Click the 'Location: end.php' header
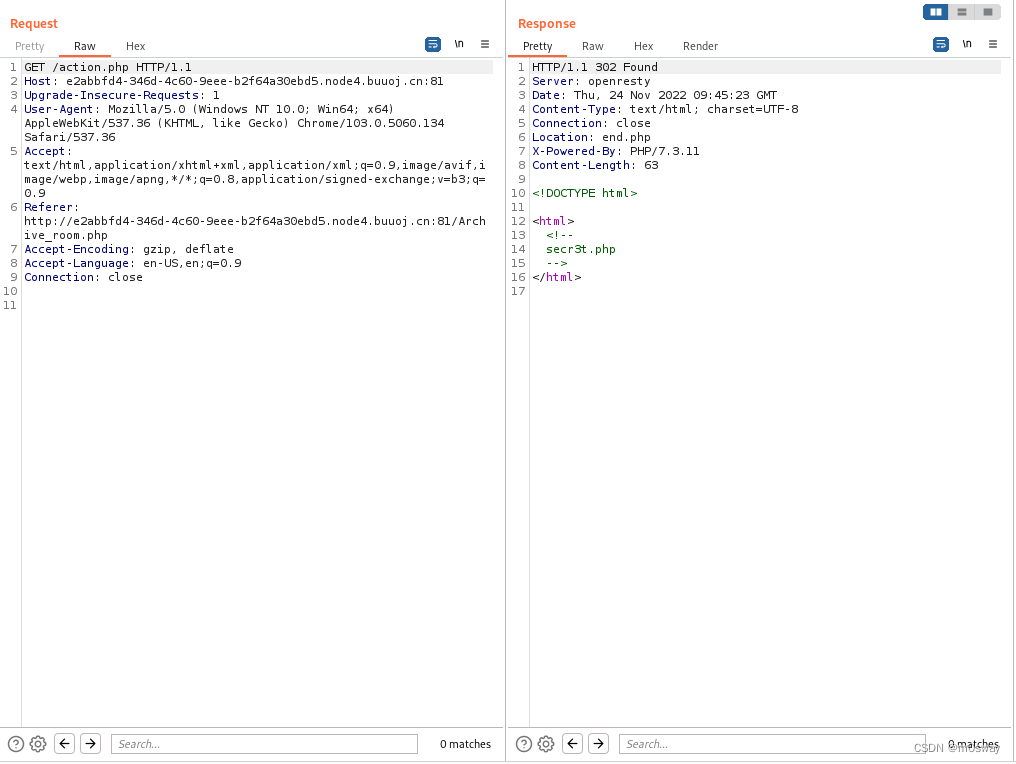 click(x=591, y=137)
